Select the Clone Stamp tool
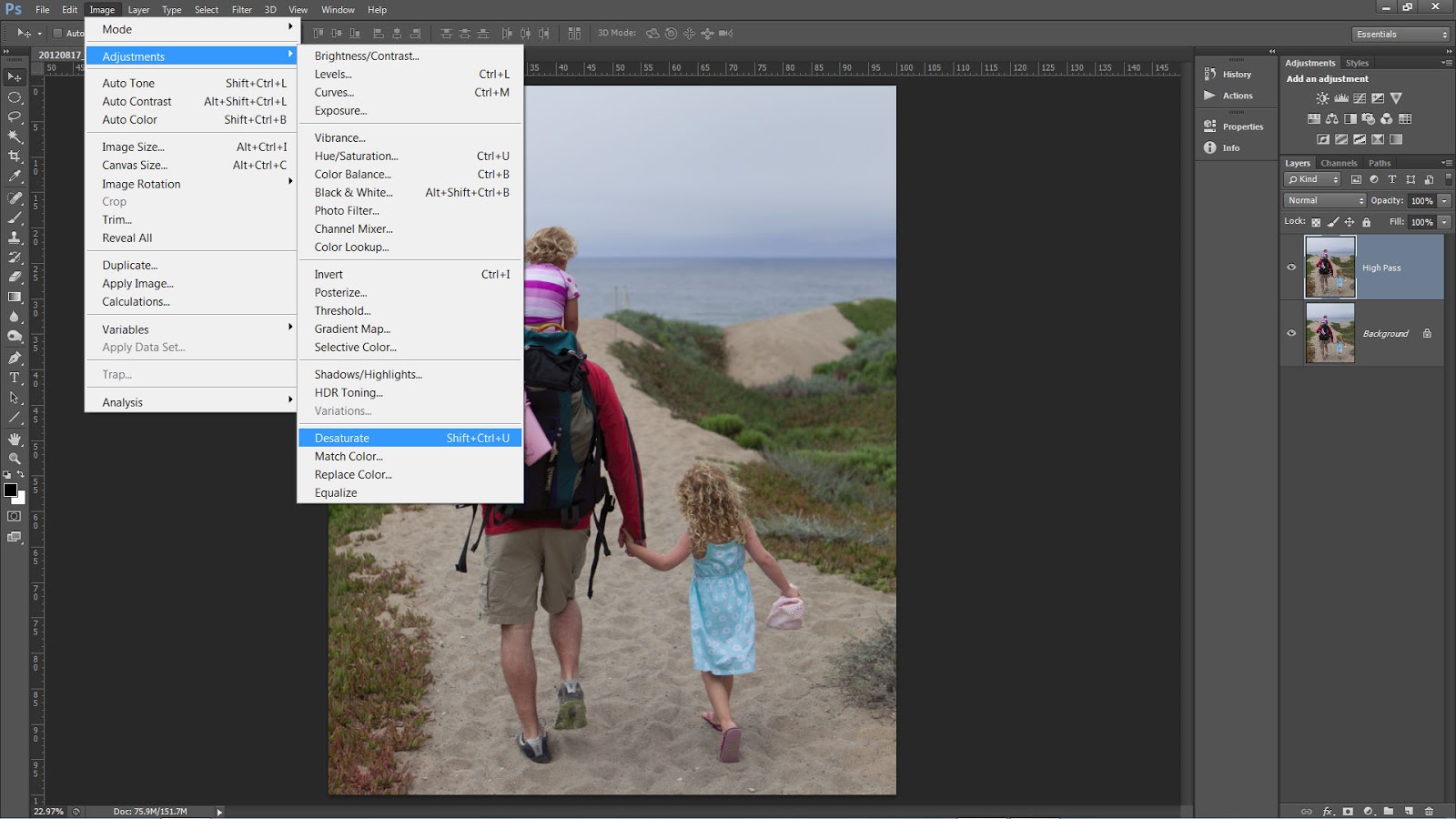 point(15,238)
